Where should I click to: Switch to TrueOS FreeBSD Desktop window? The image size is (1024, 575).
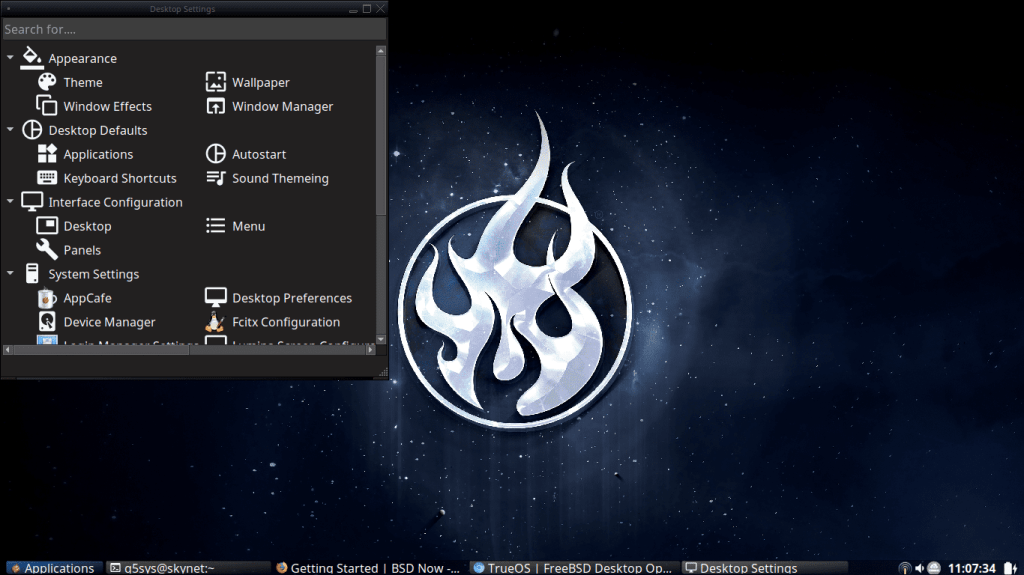[x=575, y=568]
